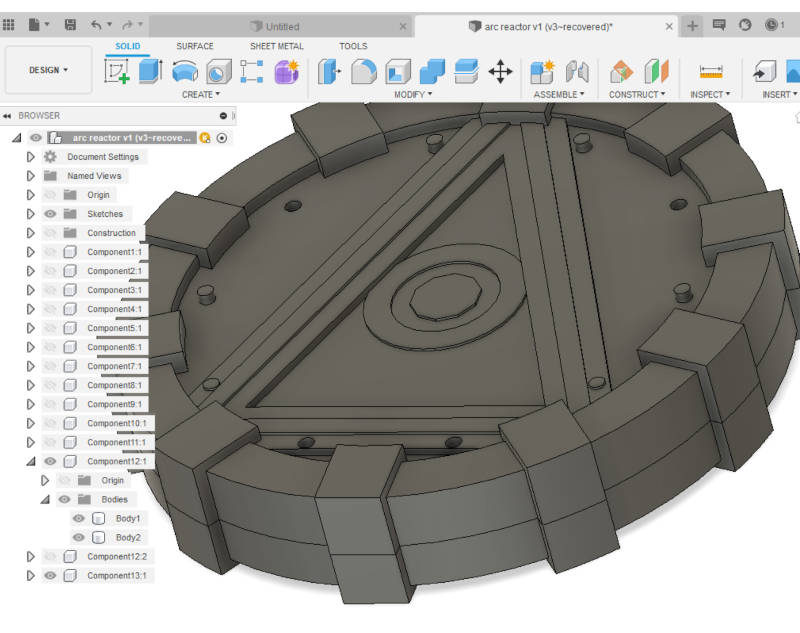Select the Offset Plane tool
The height and width of the screenshot is (633, 800).
point(621,71)
